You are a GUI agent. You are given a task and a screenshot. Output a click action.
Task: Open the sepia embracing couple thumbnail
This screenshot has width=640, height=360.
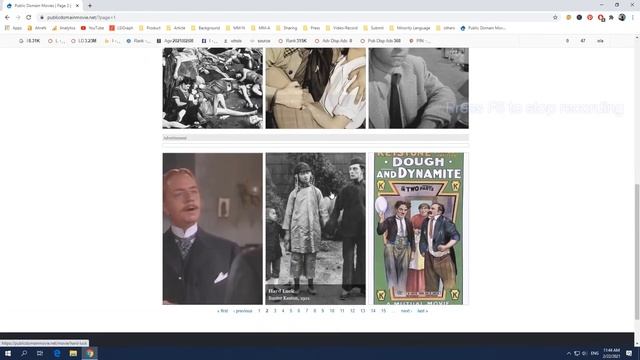(x=316, y=88)
